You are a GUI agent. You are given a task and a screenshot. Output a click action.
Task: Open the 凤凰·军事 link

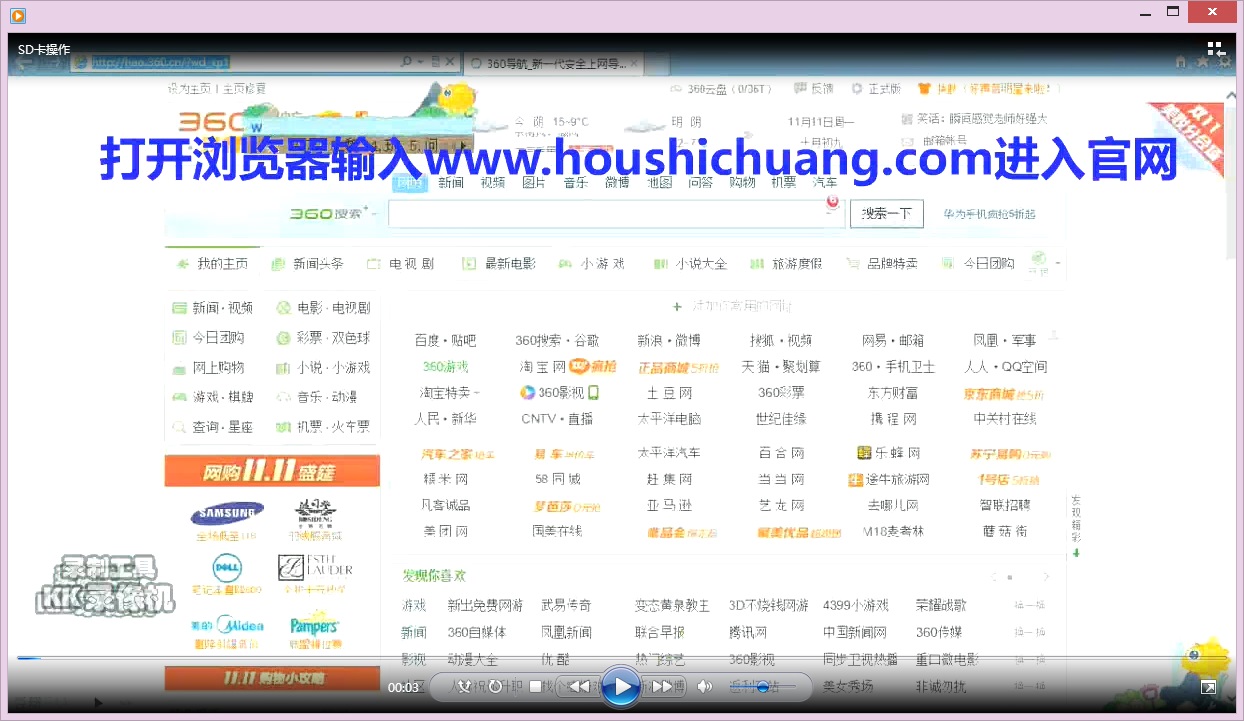pos(1005,341)
